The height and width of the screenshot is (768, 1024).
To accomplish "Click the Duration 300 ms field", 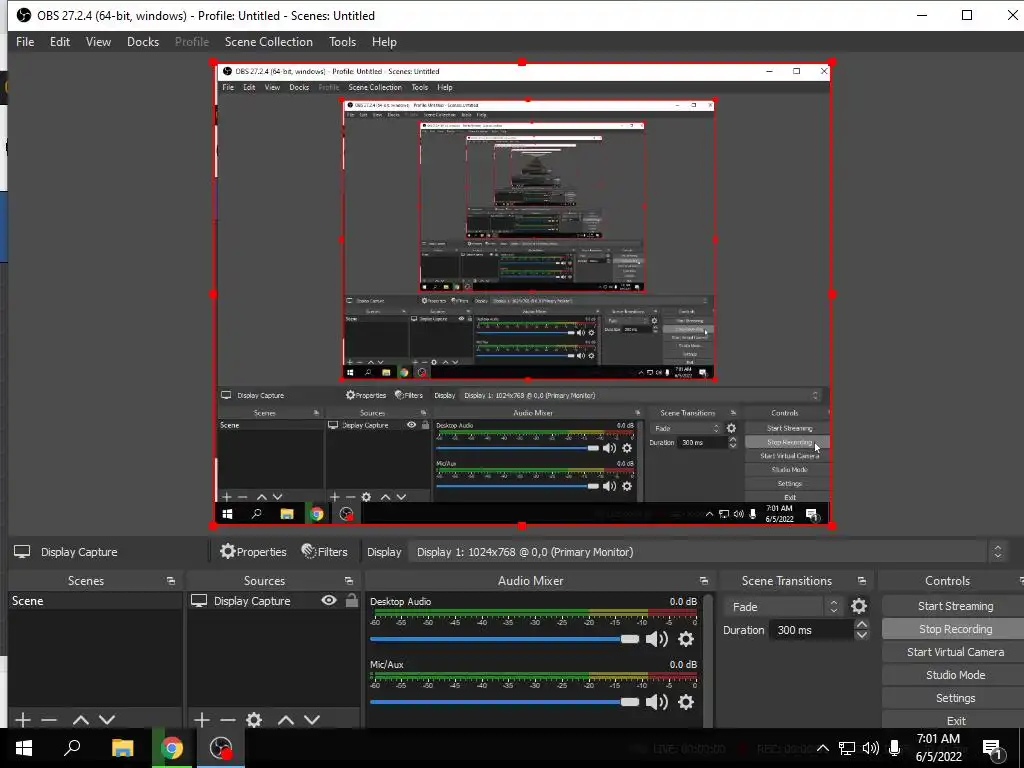I will click(812, 630).
